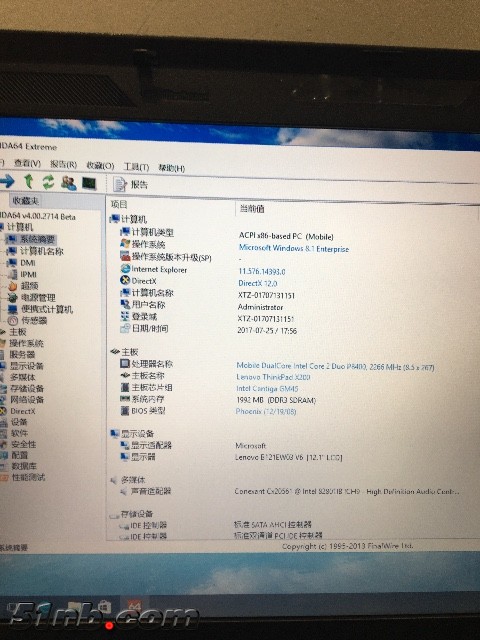The image size is (480, 640).
Task: Open the Intel Cantiga GM45 chipset link
Action: pos(267,389)
